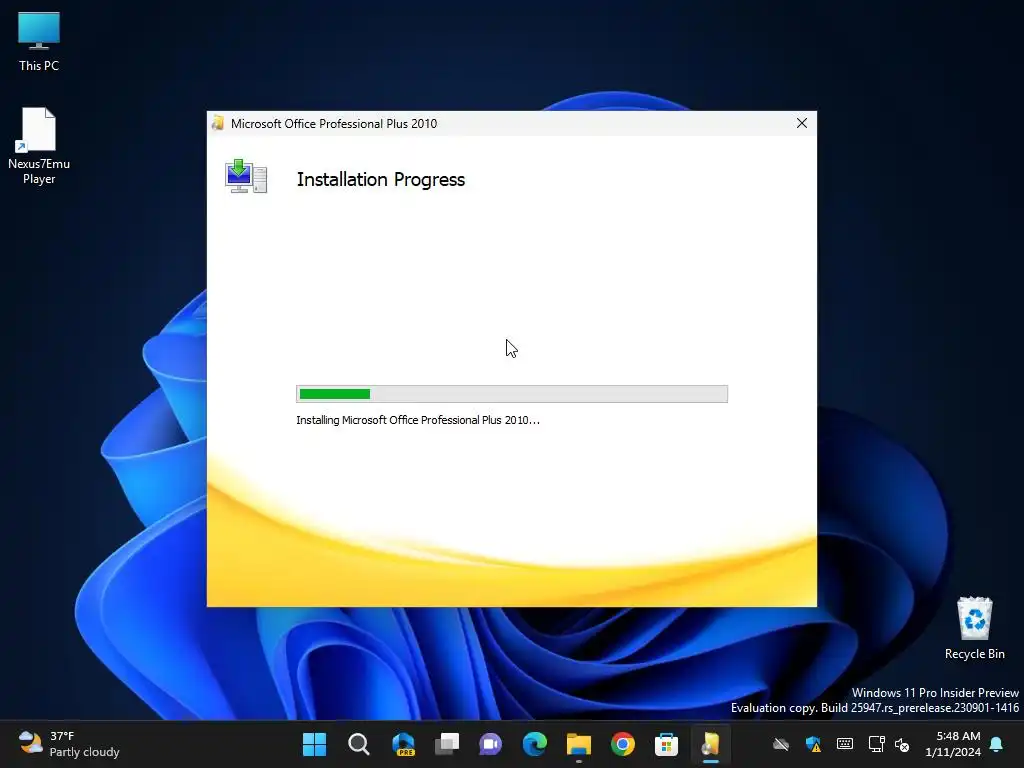Click the Installation Progress computer icon
The height and width of the screenshot is (768, 1024).
(246, 176)
